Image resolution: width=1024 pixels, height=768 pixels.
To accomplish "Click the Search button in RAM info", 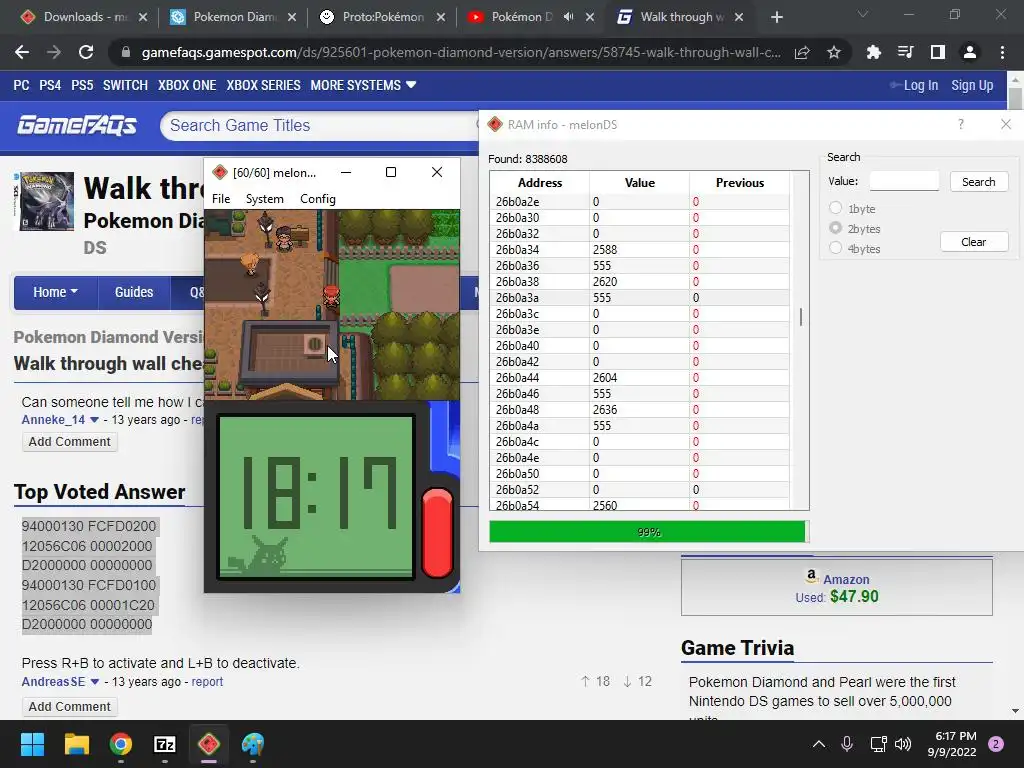I will point(978,182).
